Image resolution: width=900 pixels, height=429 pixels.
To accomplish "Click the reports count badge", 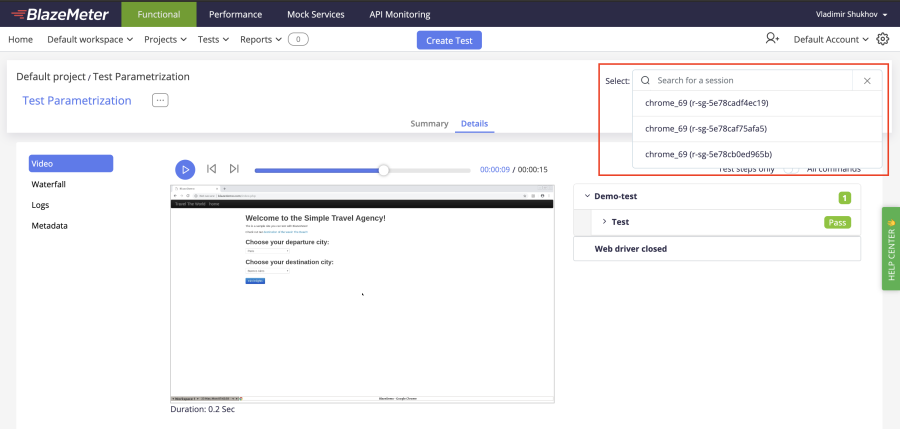I will pyautogui.click(x=298, y=40).
